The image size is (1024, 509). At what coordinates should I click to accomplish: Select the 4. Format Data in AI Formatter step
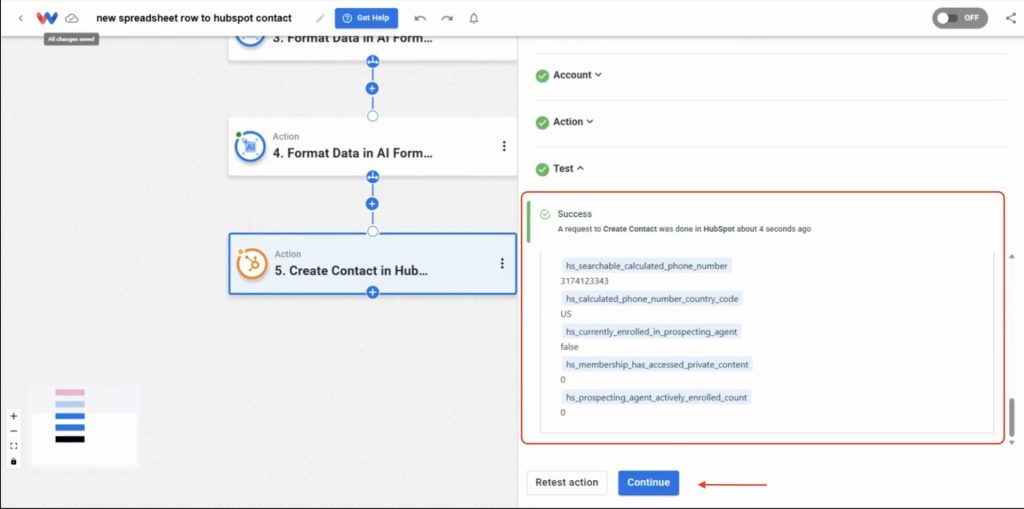[372, 146]
